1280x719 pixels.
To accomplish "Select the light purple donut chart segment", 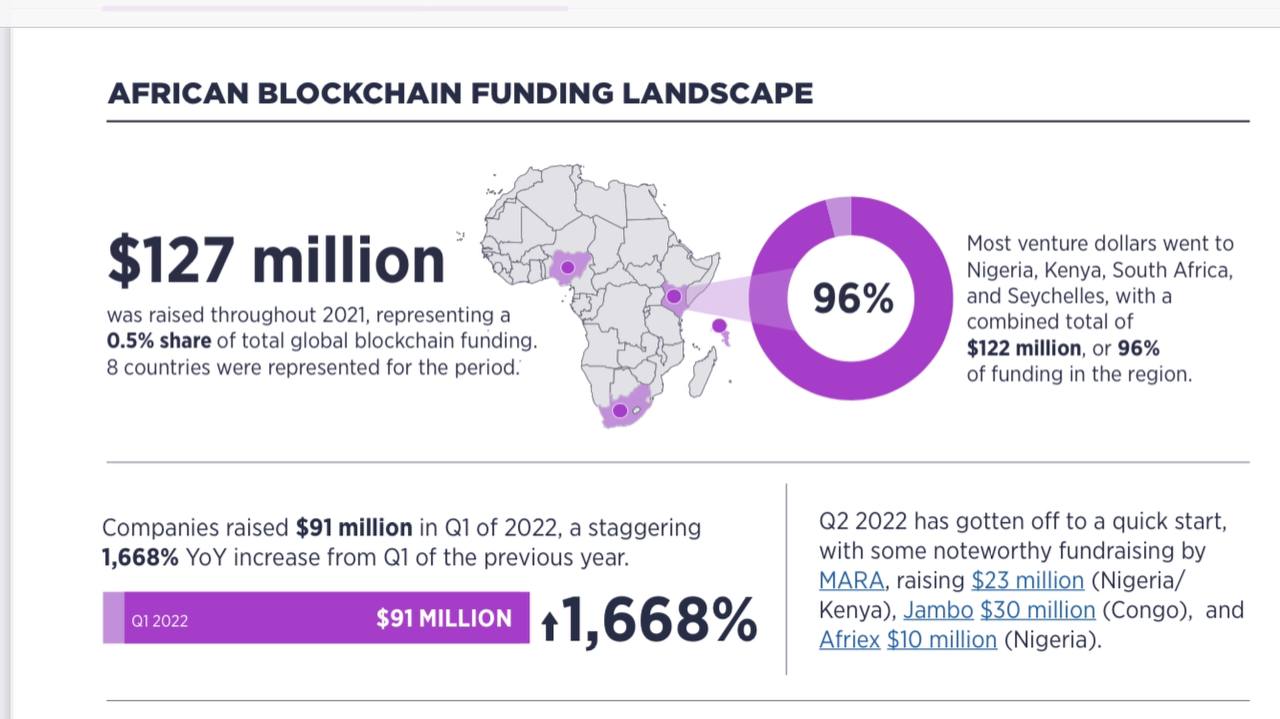I will (x=839, y=215).
